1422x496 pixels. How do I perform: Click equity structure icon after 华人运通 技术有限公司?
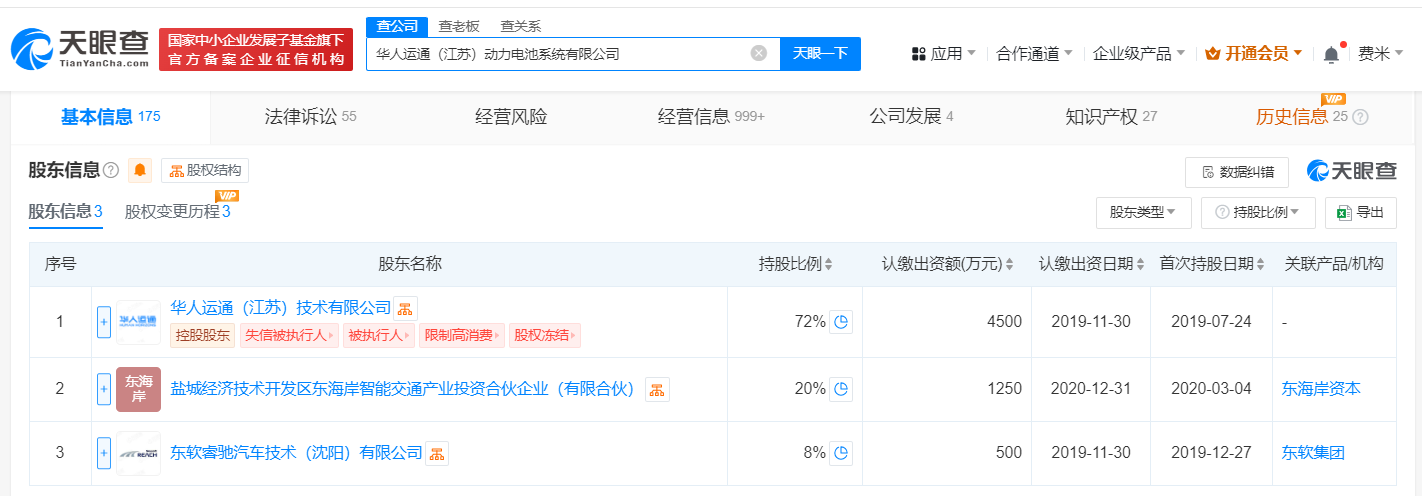point(404,308)
